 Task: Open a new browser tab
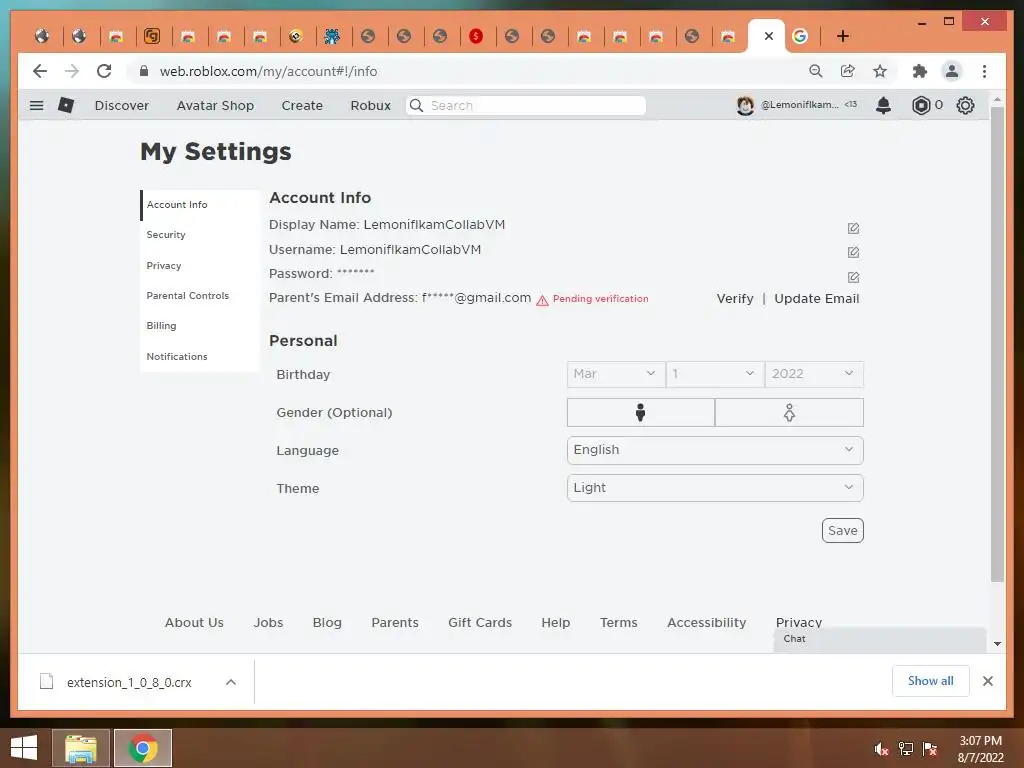[x=842, y=36]
